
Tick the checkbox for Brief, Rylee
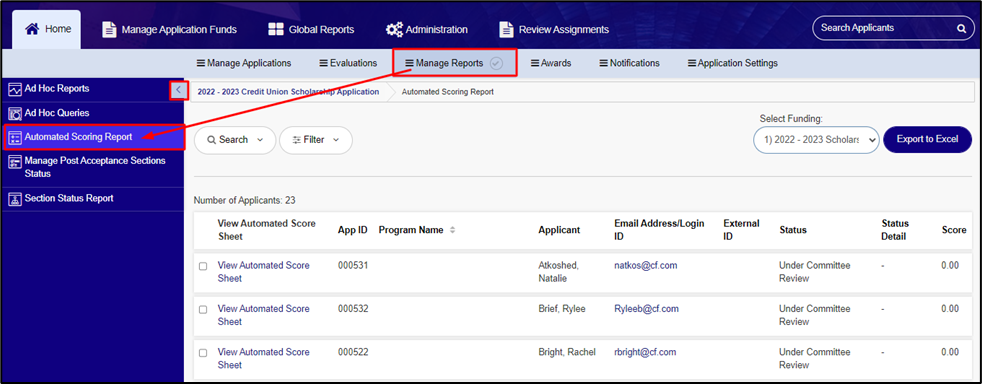pyautogui.click(x=203, y=309)
